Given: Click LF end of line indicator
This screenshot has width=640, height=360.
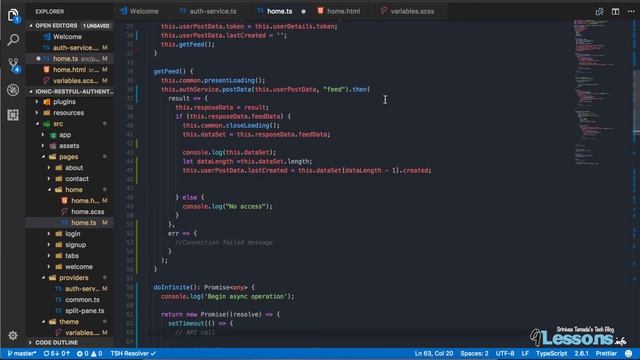Looking at the screenshot, I should 525,353.
